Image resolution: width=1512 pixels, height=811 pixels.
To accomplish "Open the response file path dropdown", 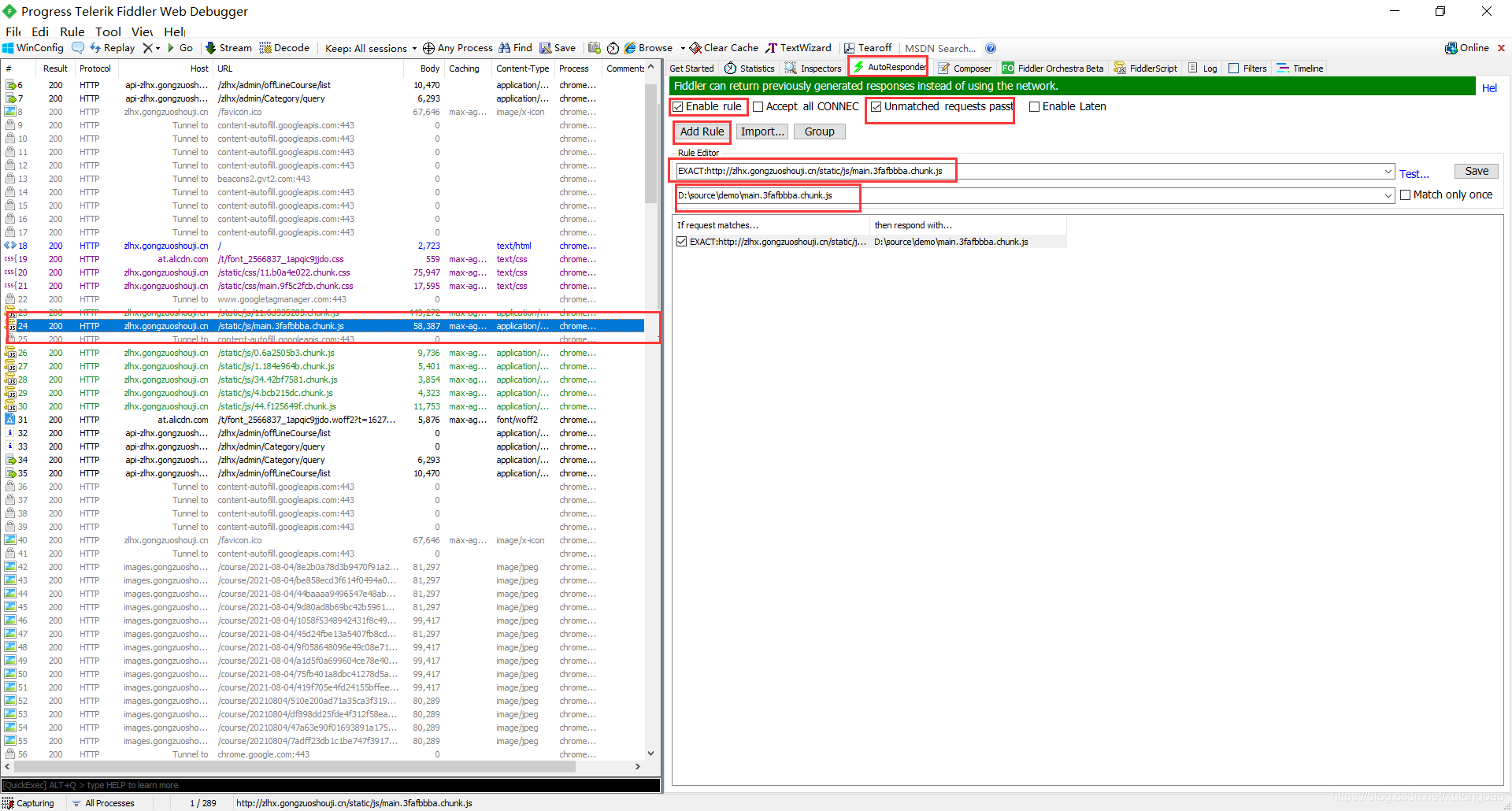I will [x=1388, y=195].
